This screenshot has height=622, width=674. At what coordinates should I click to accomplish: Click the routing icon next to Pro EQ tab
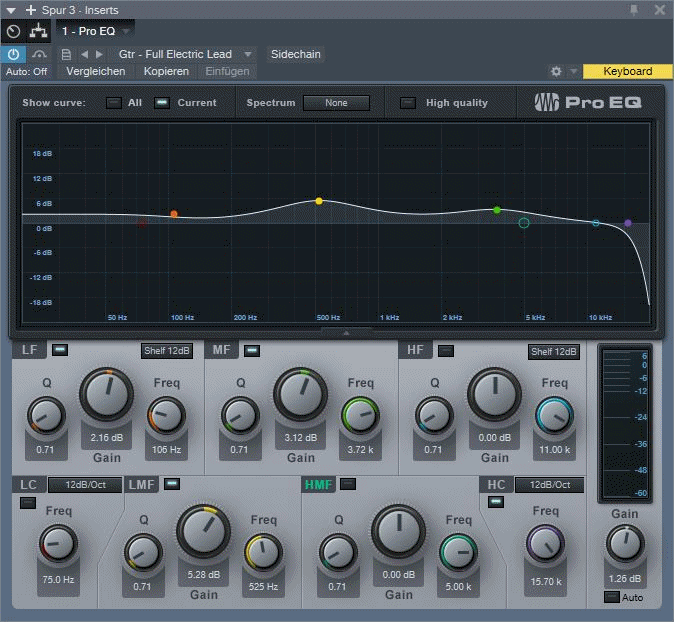(x=38, y=31)
